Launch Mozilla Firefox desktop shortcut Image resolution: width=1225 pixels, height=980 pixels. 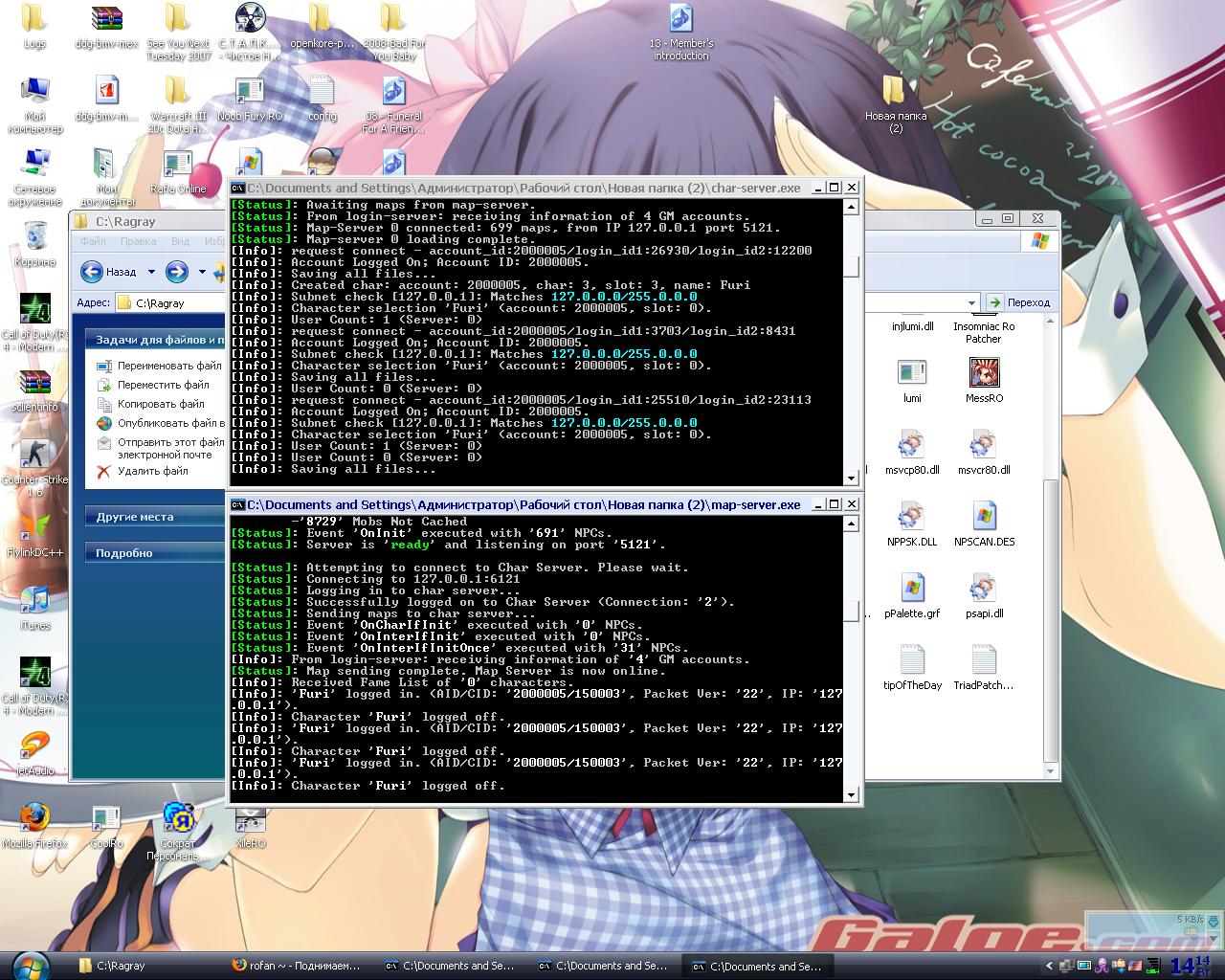click(x=35, y=827)
